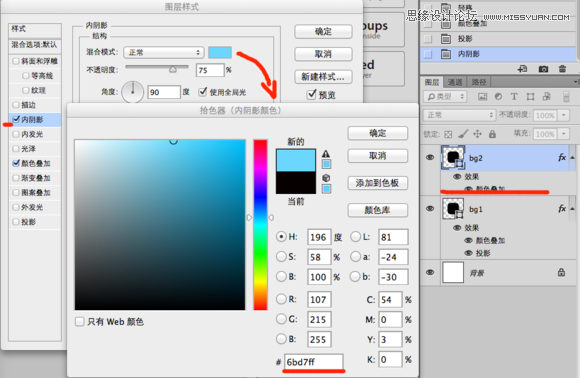Select the S saturation radio button
The width and height of the screenshot is (580, 378).
coord(281,257)
